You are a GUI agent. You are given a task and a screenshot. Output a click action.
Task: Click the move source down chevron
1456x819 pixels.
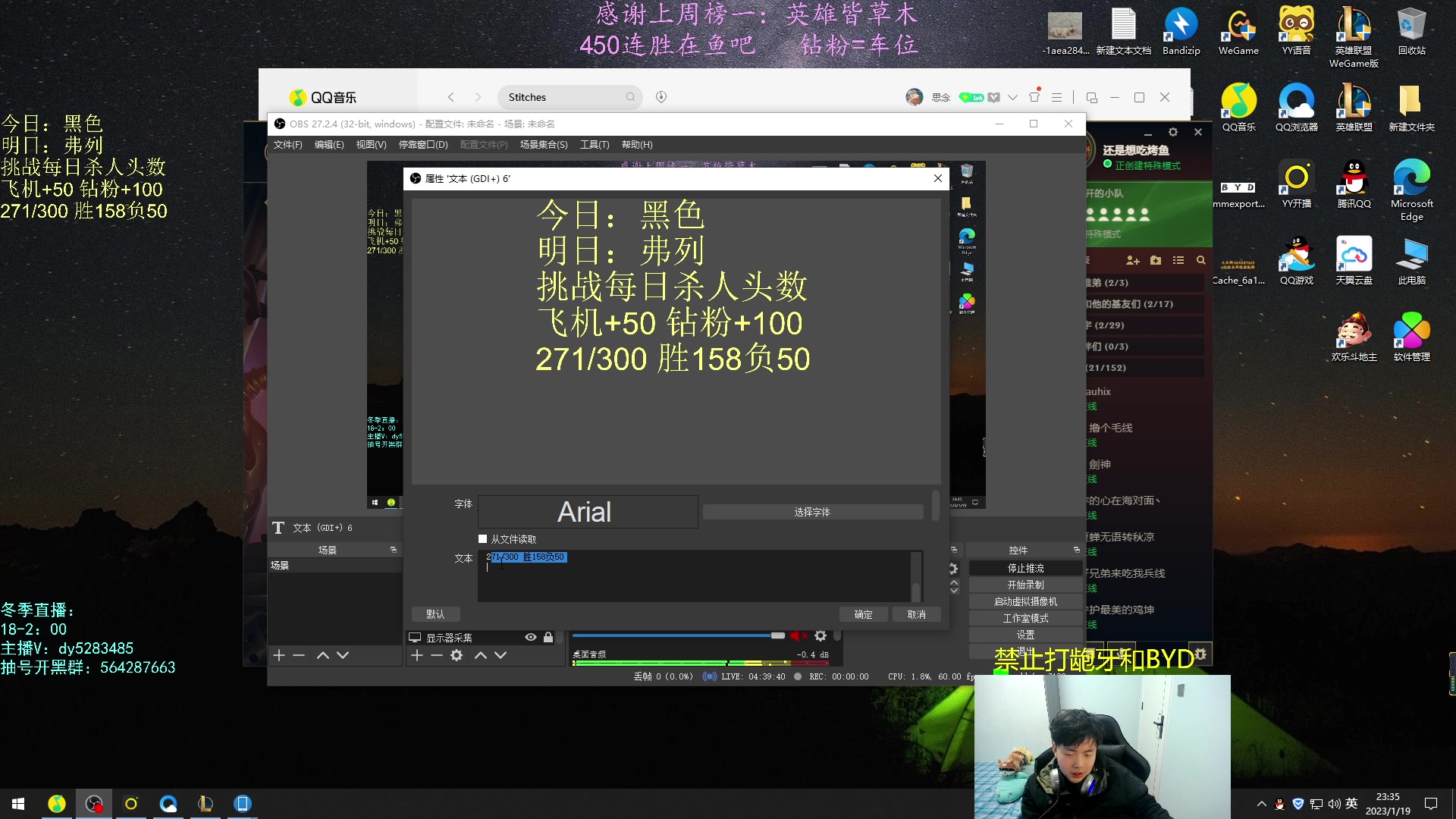click(x=500, y=655)
